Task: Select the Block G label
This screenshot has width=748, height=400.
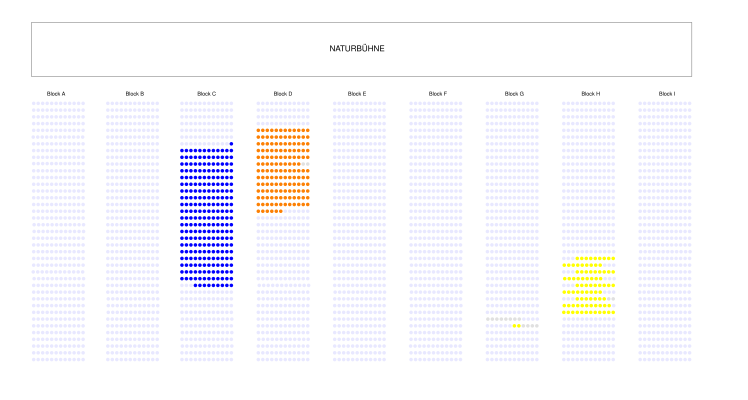Action: pos(514,94)
